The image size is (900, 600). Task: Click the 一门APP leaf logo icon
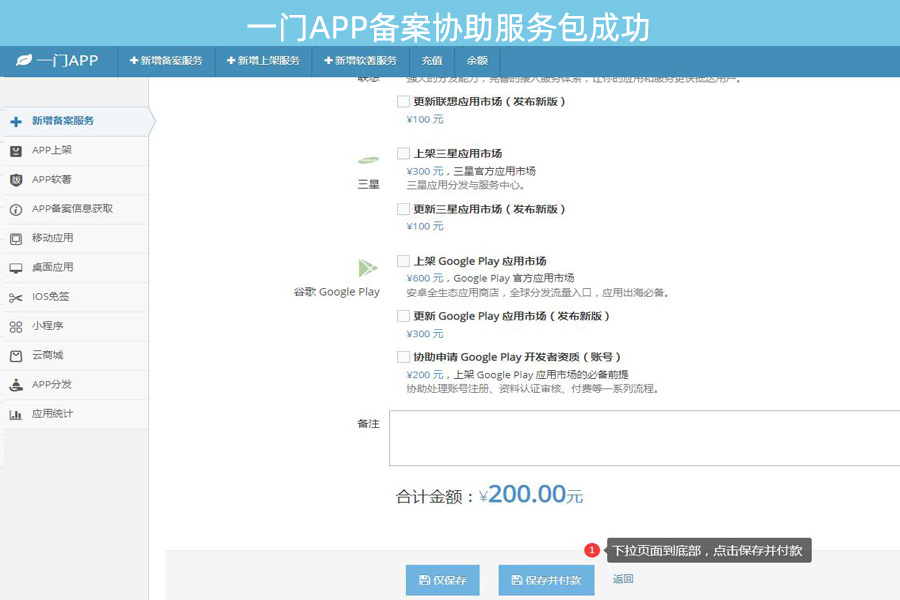[24, 60]
